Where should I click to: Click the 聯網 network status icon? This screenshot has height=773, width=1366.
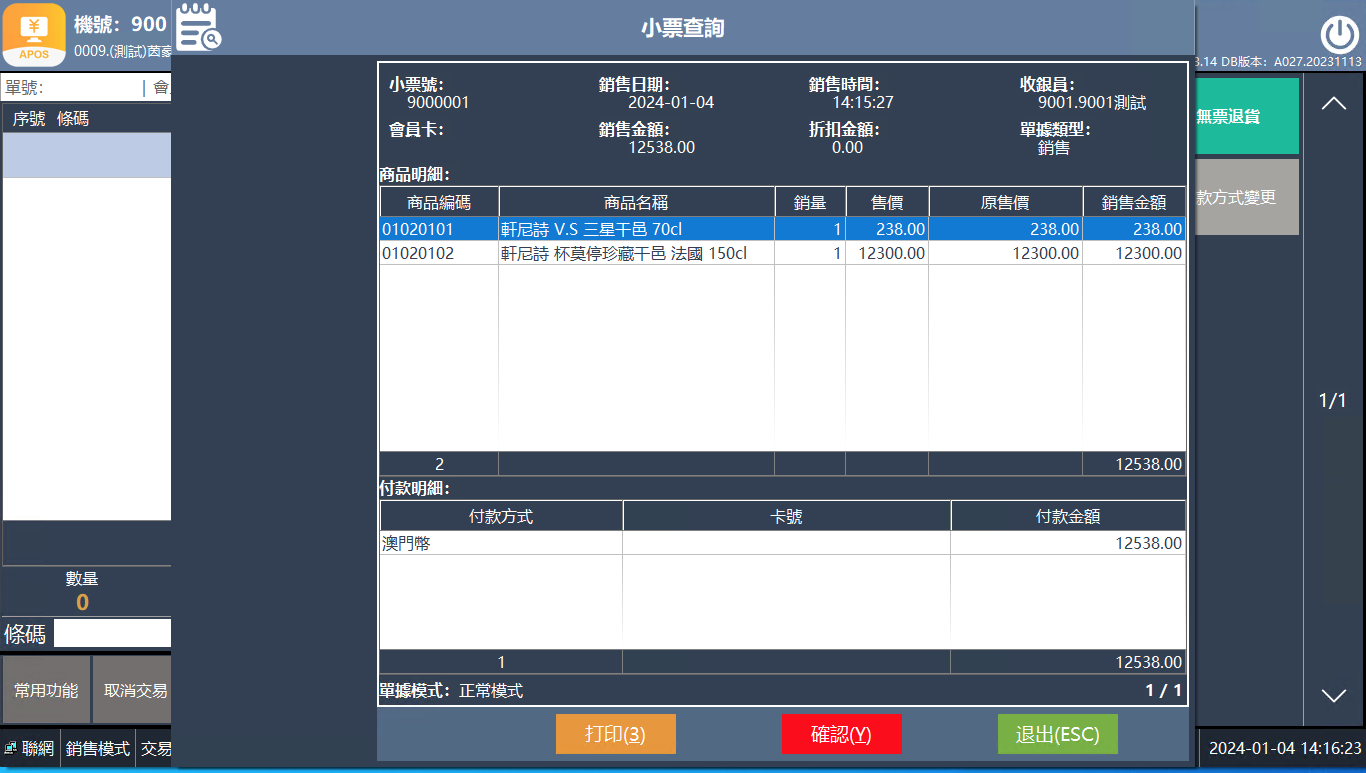click(11, 748)
